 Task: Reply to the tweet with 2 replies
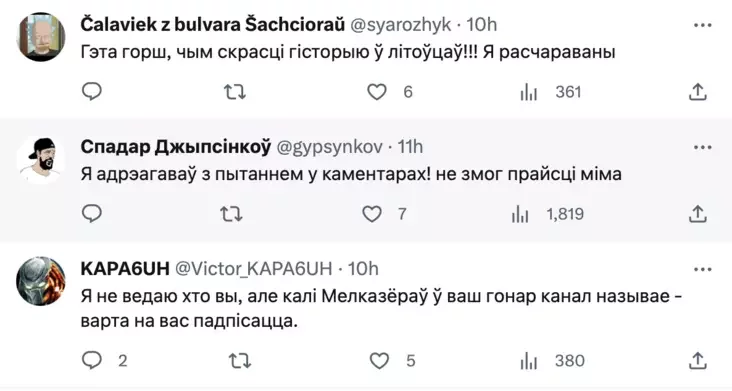pyautogui.click(x=92, y=360)
